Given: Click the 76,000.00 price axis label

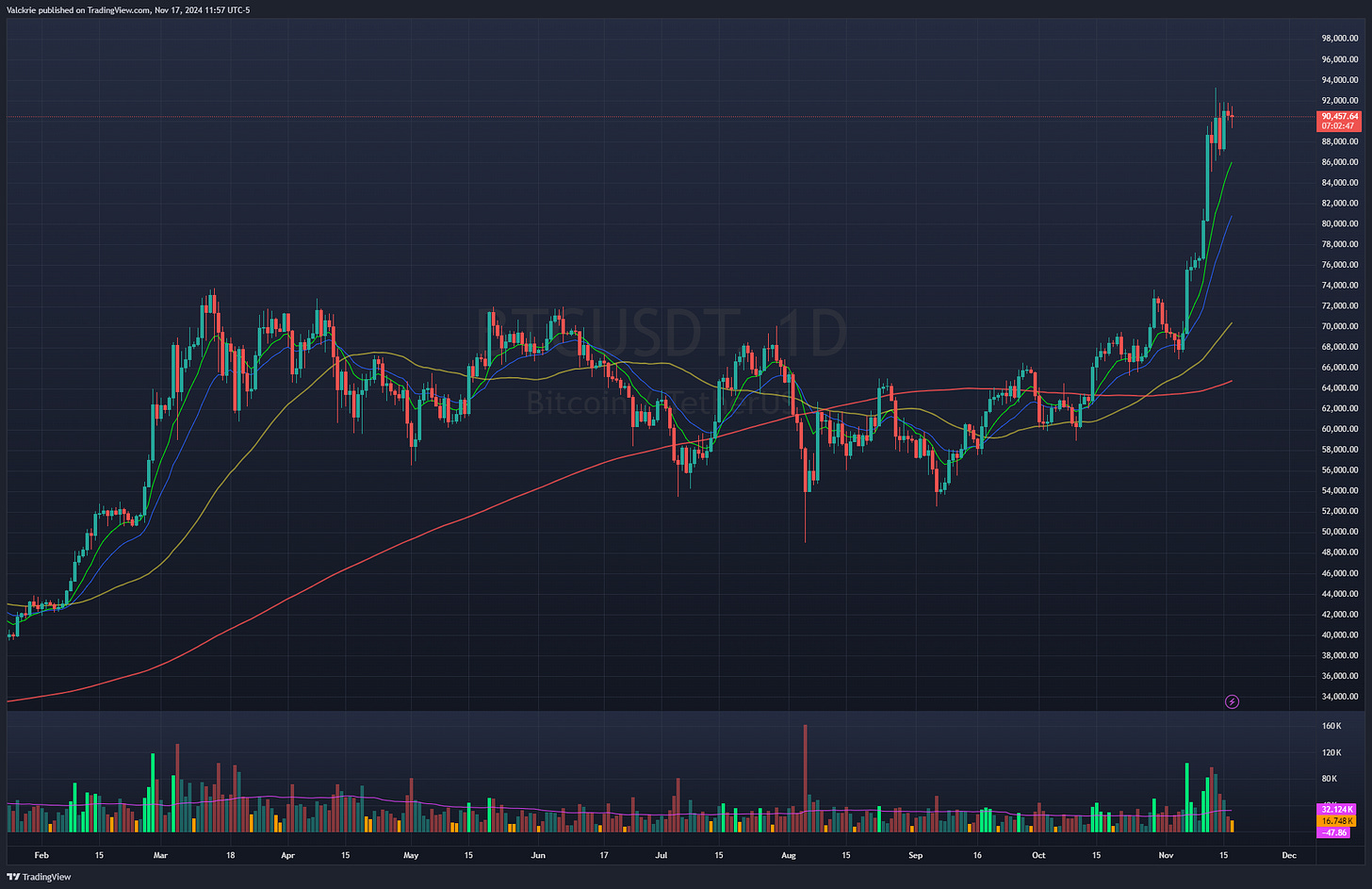Looking at the screenshot, I should (x=1340, y=265).
